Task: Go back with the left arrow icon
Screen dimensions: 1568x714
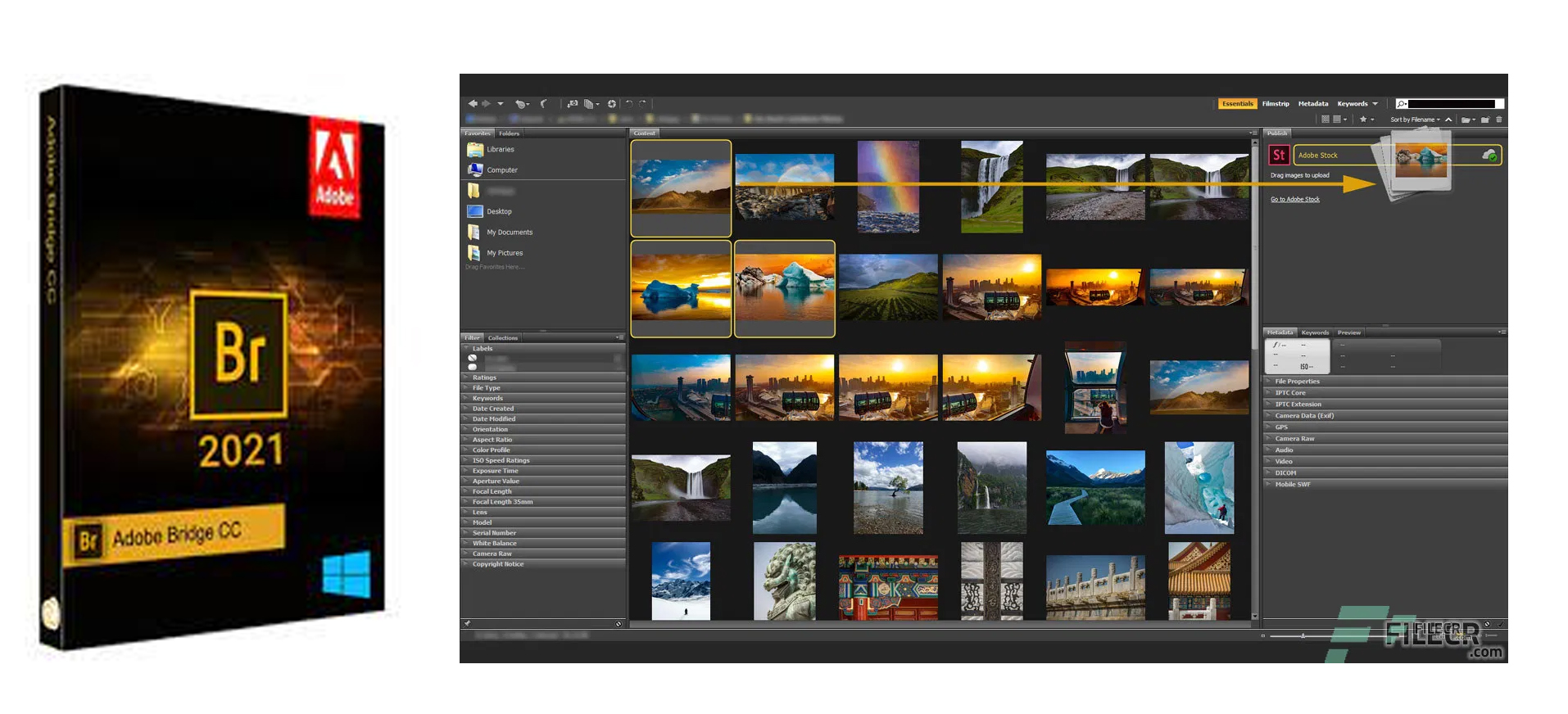Action: (472, 104)
